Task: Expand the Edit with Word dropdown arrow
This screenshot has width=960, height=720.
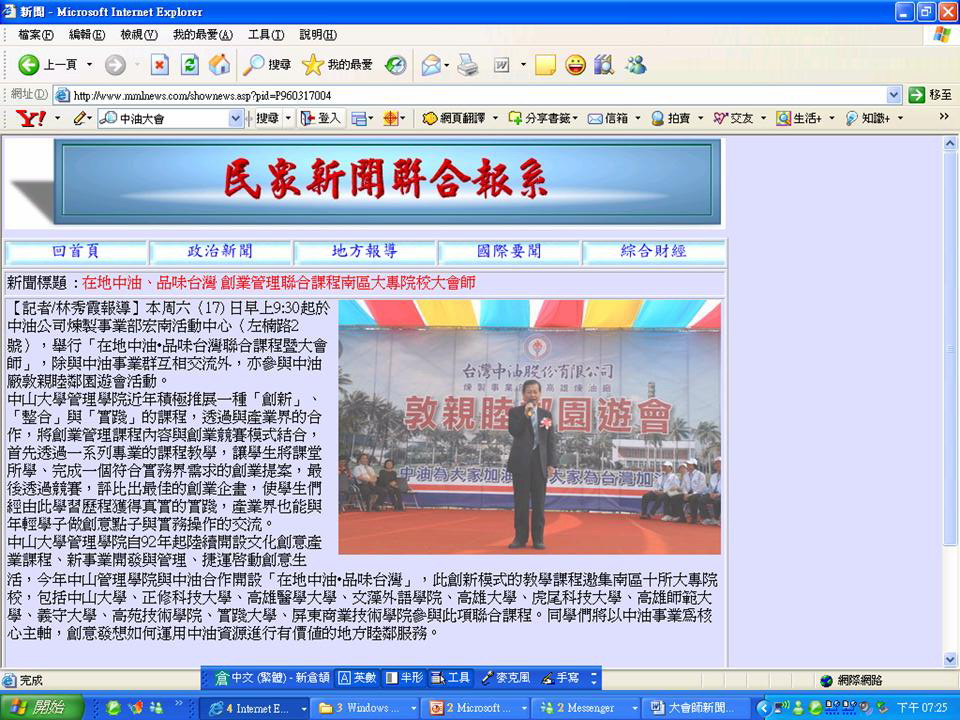Action: pyautogui.click(x=523, y=64)
